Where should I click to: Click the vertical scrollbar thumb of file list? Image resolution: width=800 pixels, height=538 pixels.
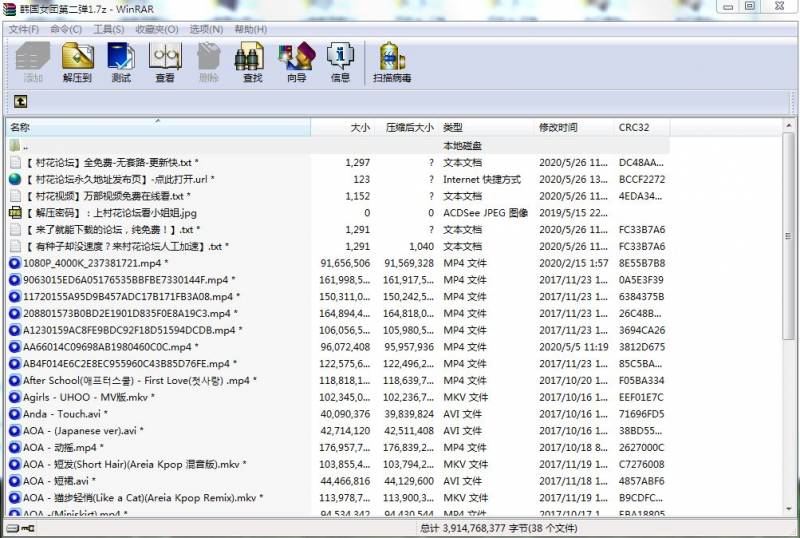[788, 236]
